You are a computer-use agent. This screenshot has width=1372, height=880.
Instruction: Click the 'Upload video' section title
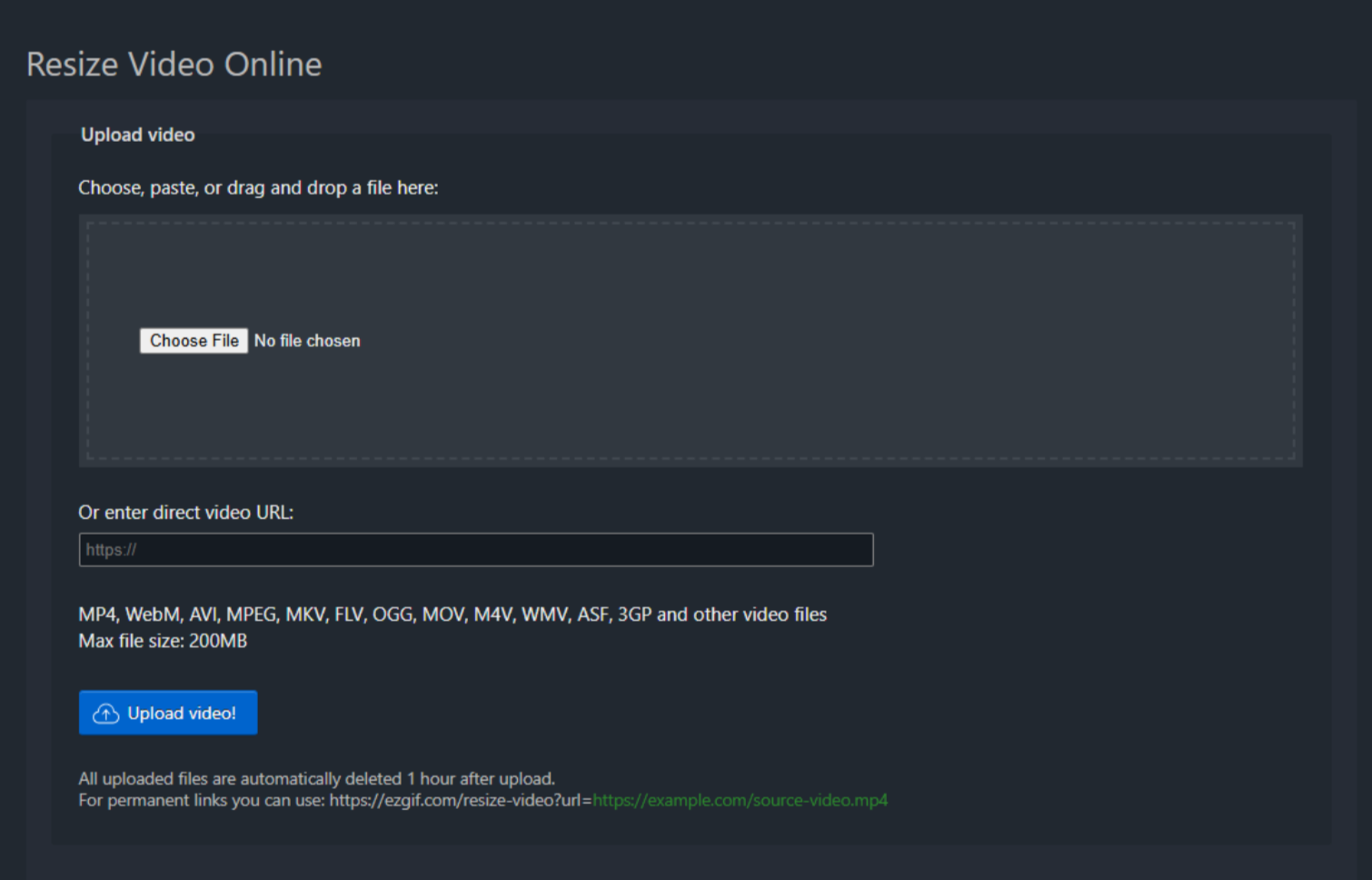click(138, 135)
